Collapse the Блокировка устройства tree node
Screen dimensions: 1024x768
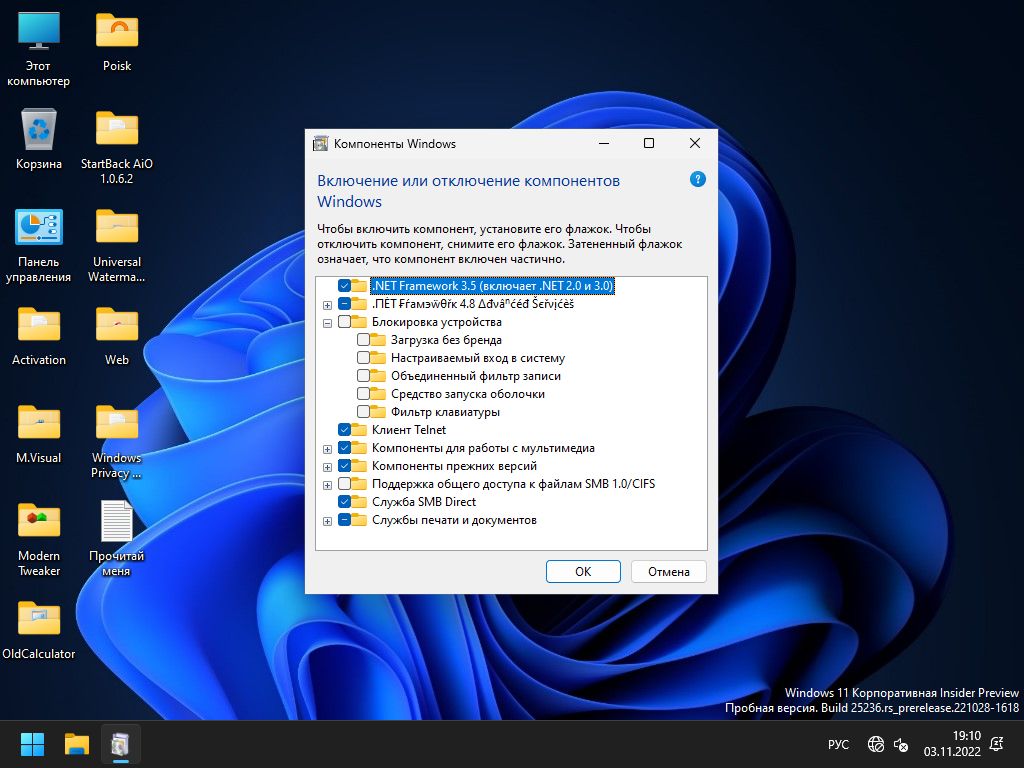[x=327, y=323]
